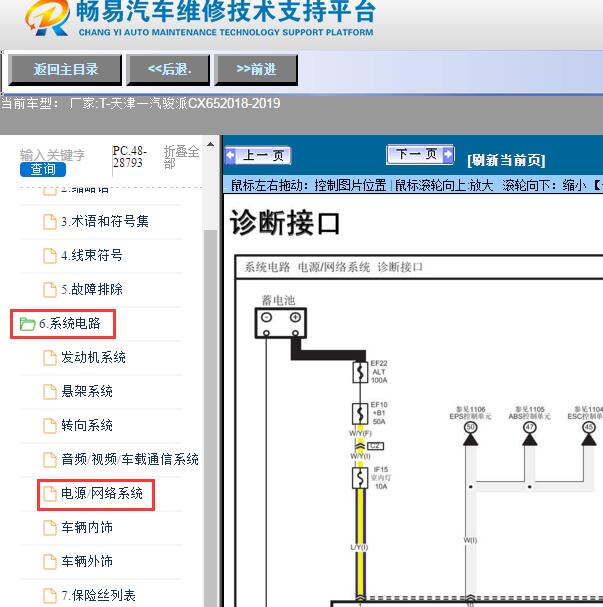
Task: Open 车辆外饰 tree item
Action: tap(87, 561)
